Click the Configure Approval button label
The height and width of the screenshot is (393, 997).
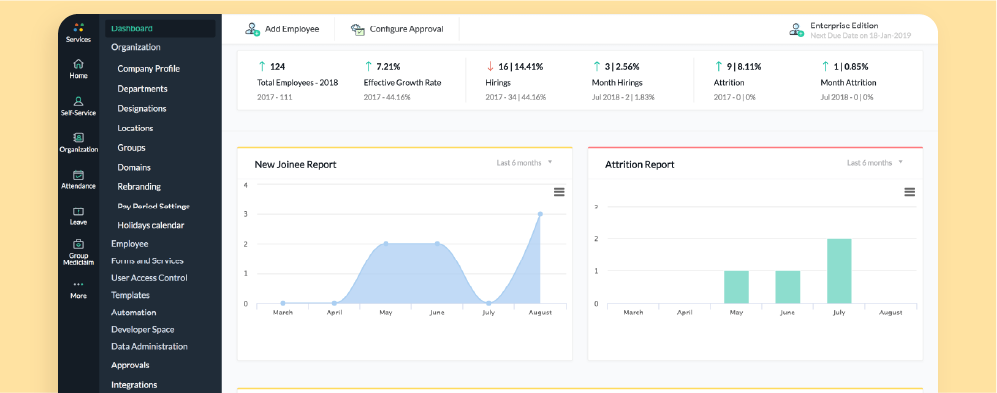pos(406,29)
